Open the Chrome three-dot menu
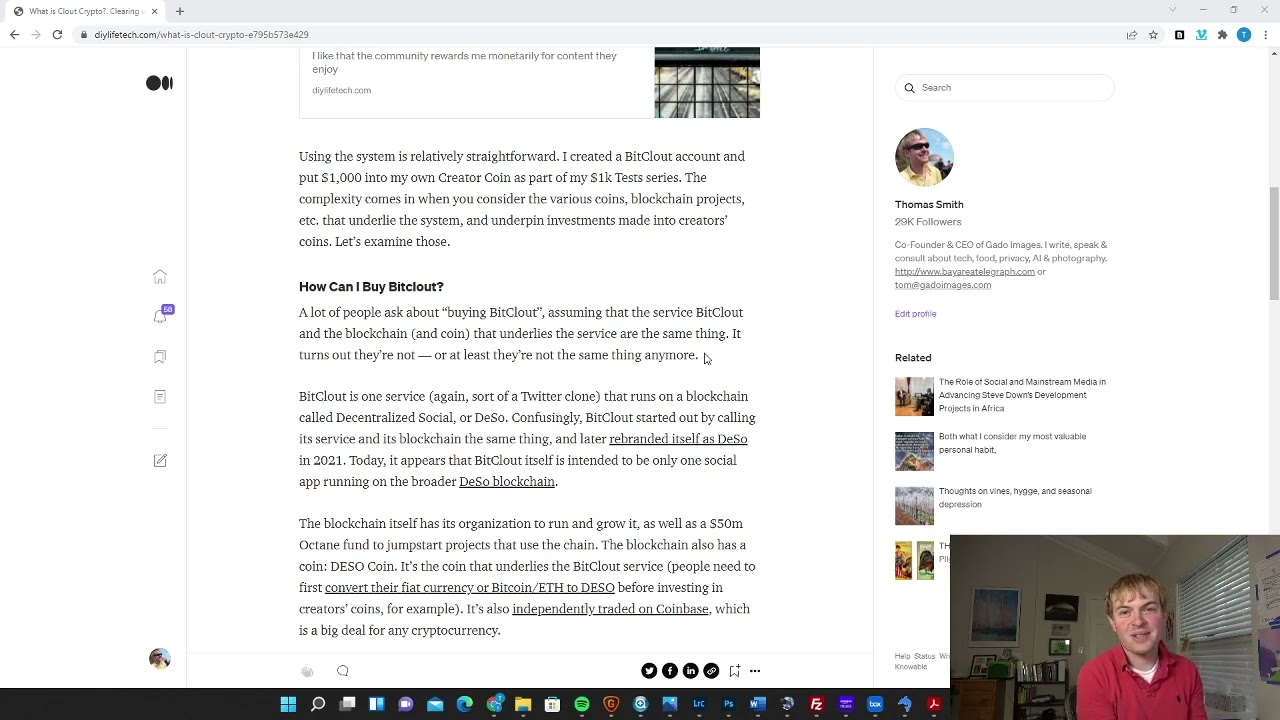The image size is (1280, 720). pos(1266,35)
